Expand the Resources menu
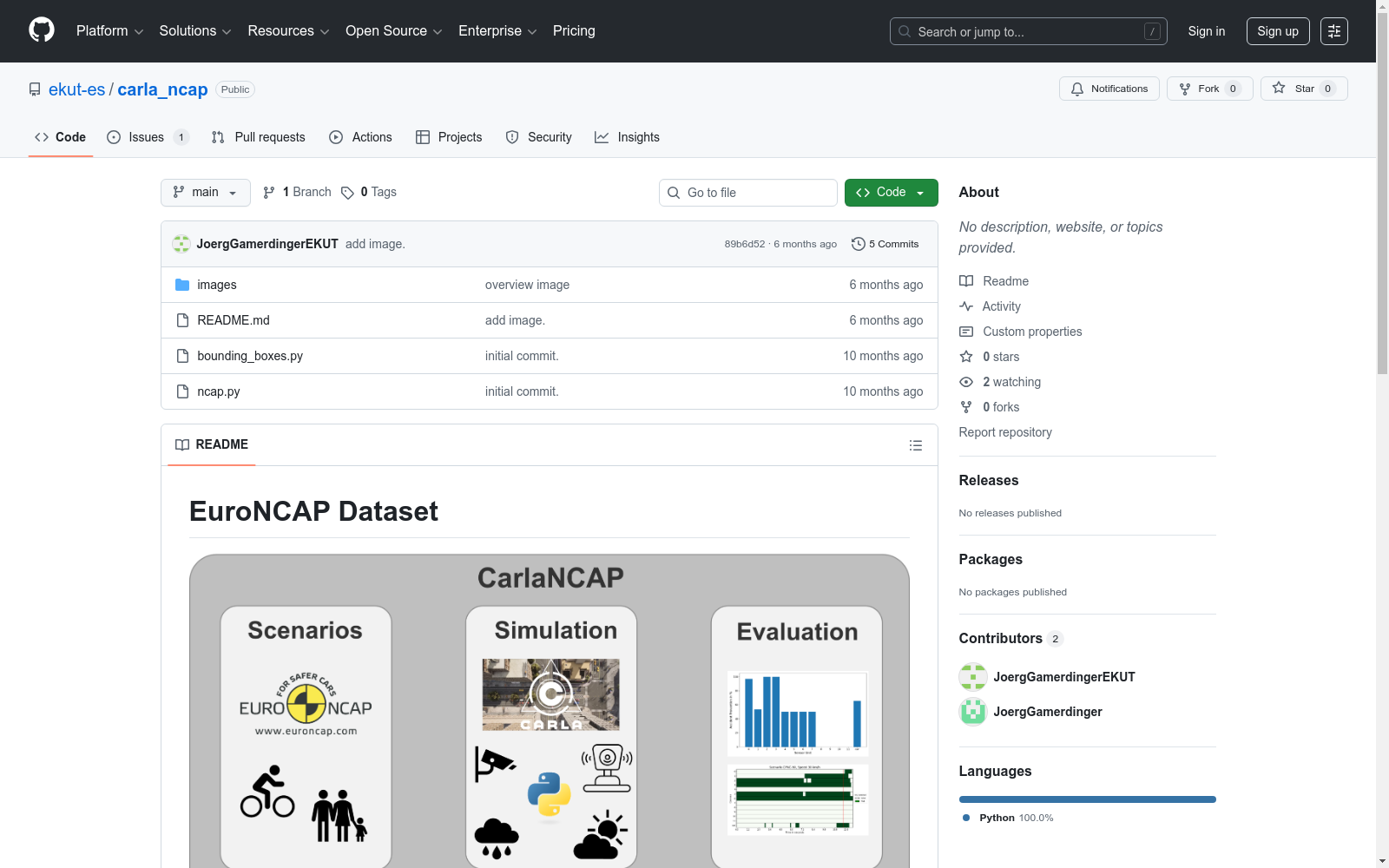Image resolution: width=1389 pixels, height=868 pixels. (288, 31)
